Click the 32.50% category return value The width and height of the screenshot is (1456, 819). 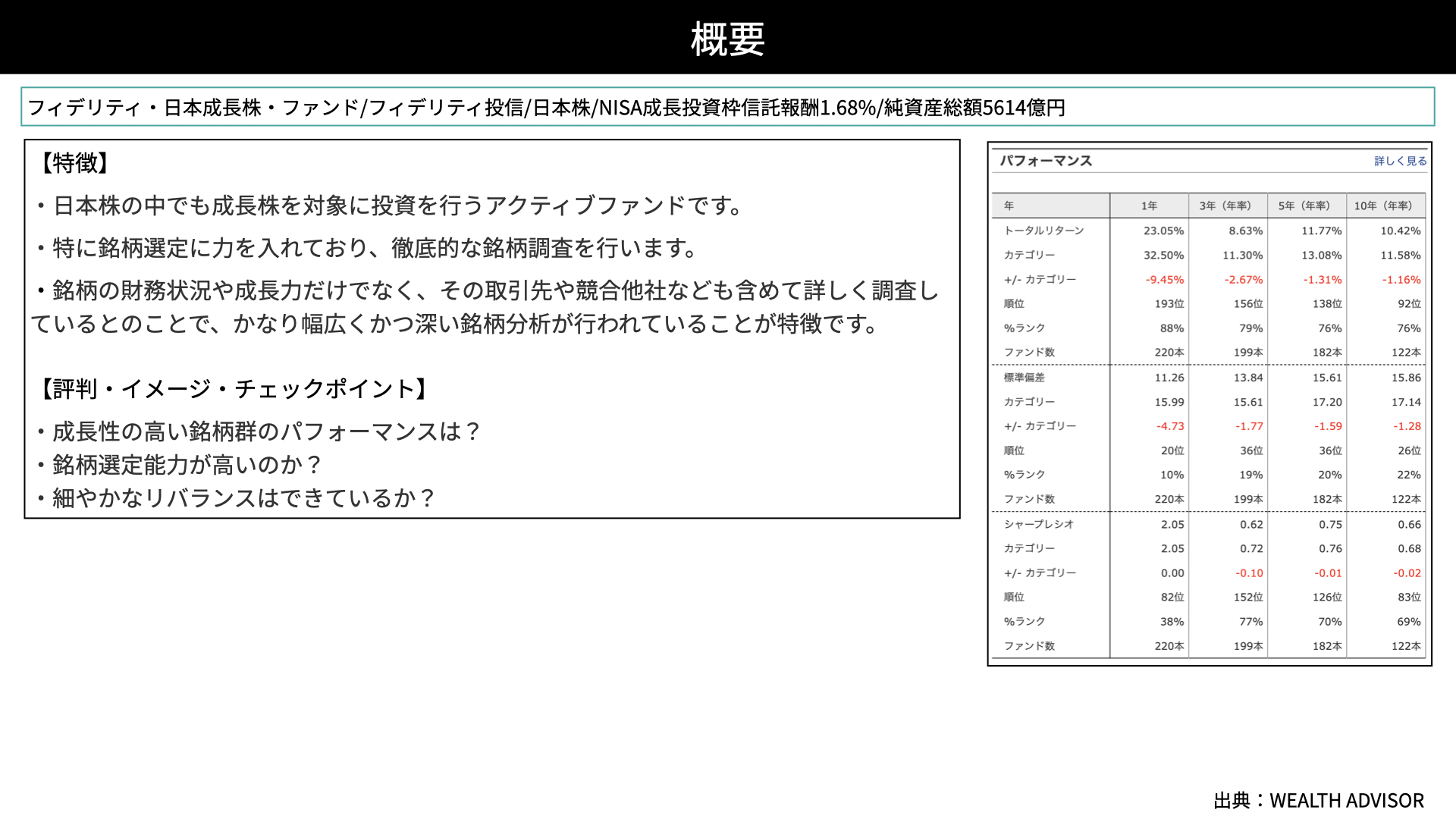(x=1163, y=256)
